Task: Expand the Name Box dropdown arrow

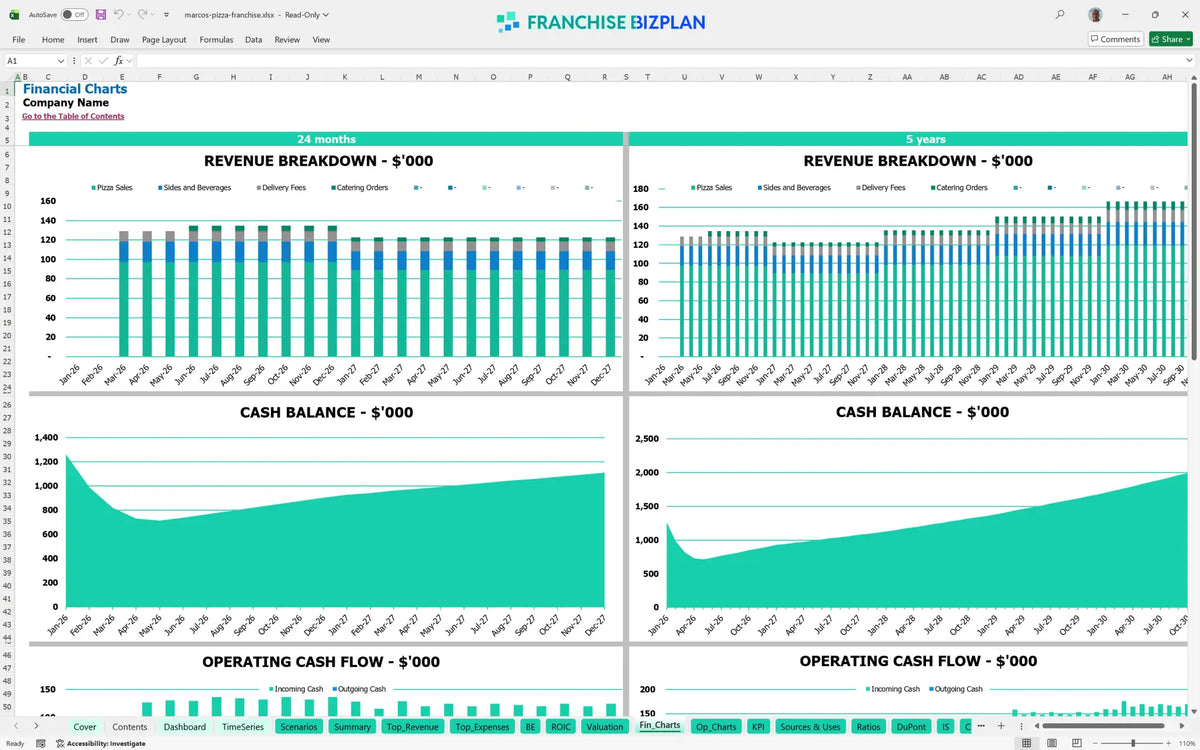Action: pos(61,61)
